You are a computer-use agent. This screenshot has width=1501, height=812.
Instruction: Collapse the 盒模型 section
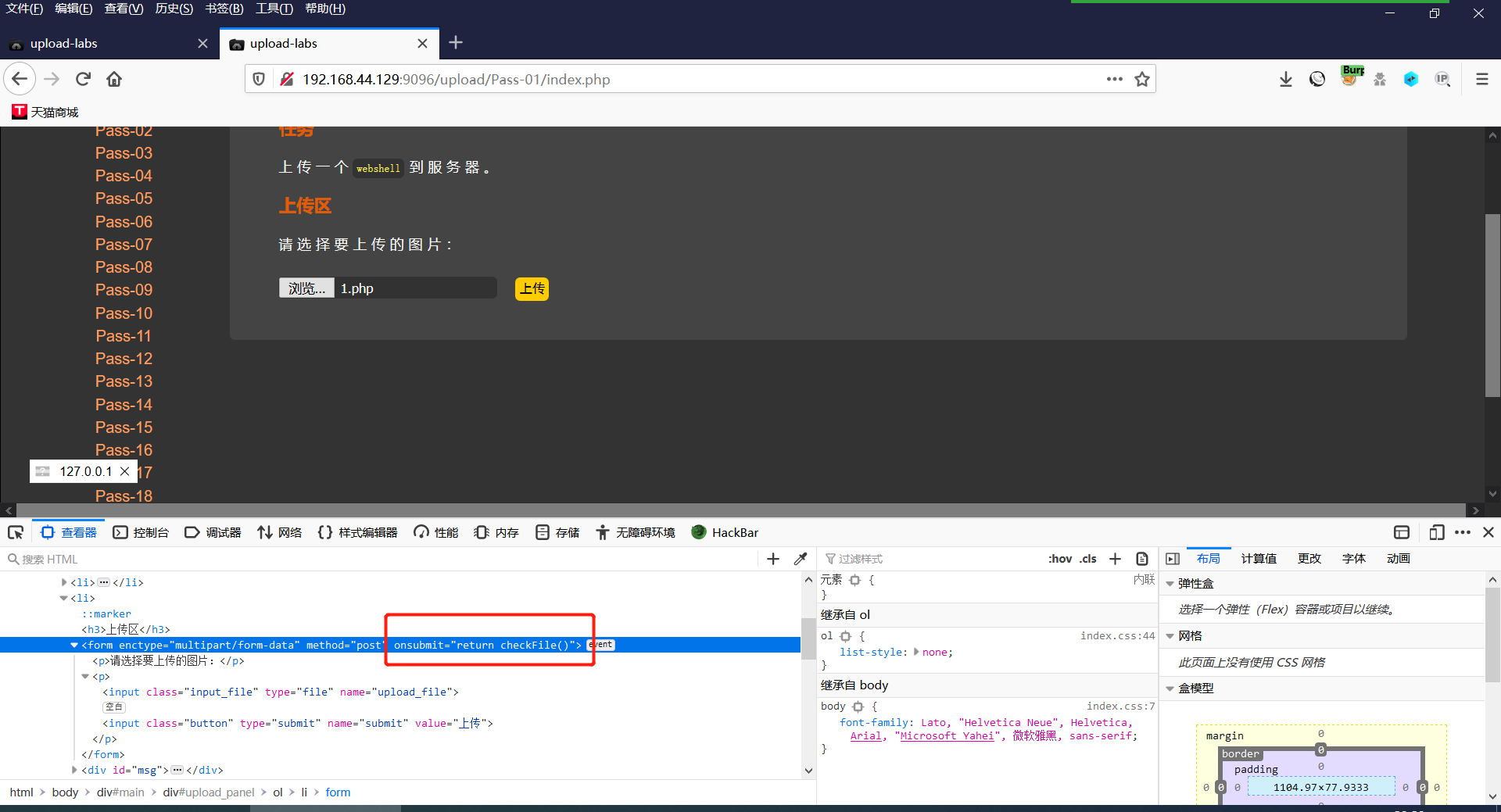pos(1170,689)
